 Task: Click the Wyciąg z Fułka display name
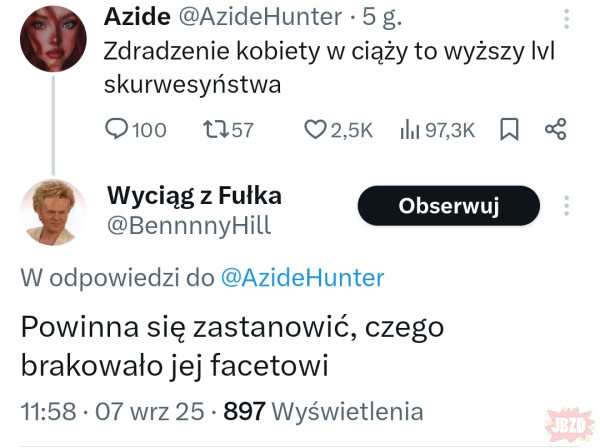point(194,195)
